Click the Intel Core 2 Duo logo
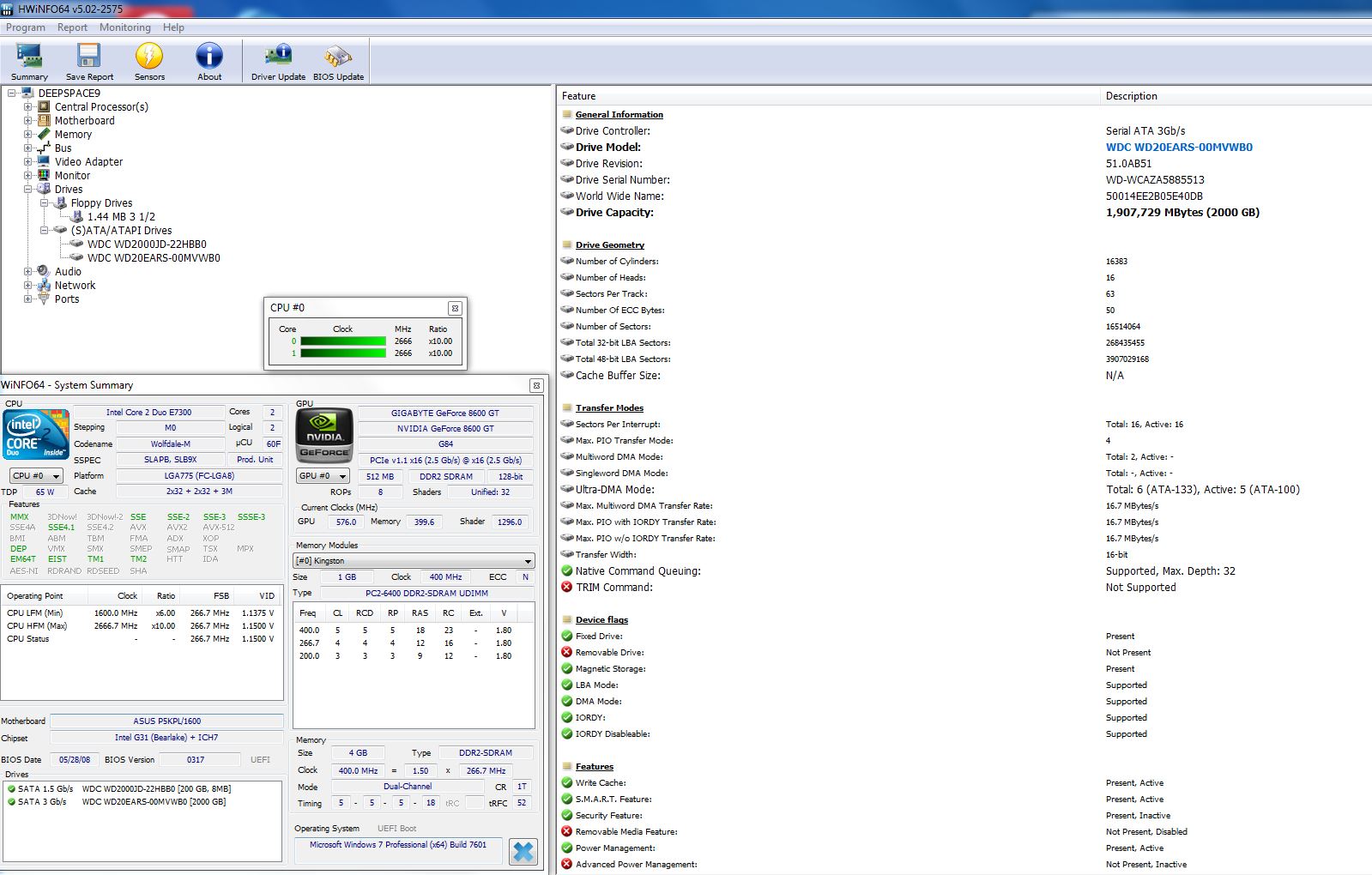 pyautogui.click(x=36, y=434)
